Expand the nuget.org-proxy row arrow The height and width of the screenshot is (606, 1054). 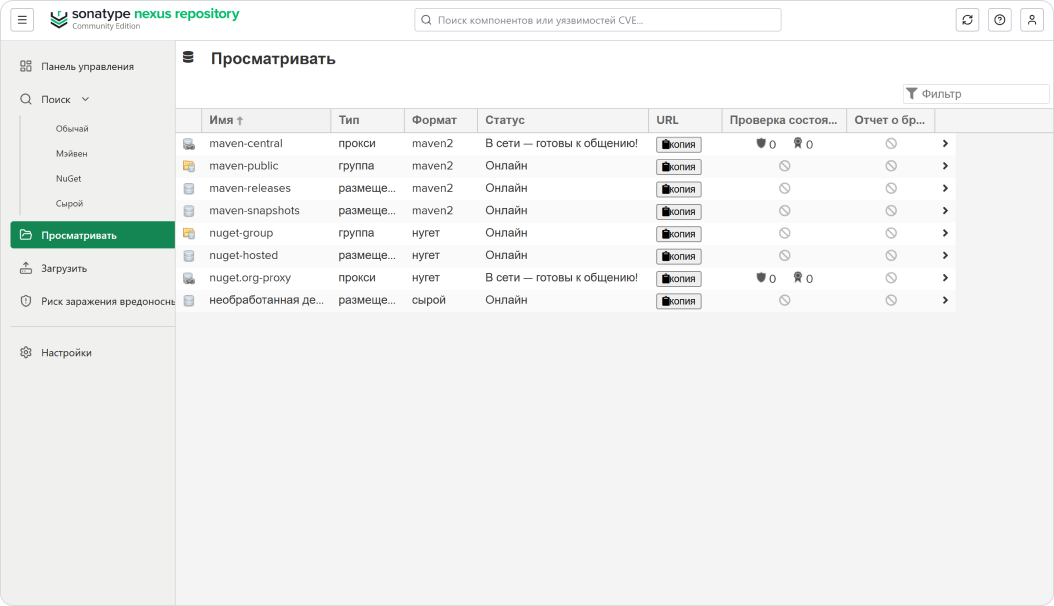[945, 278]
